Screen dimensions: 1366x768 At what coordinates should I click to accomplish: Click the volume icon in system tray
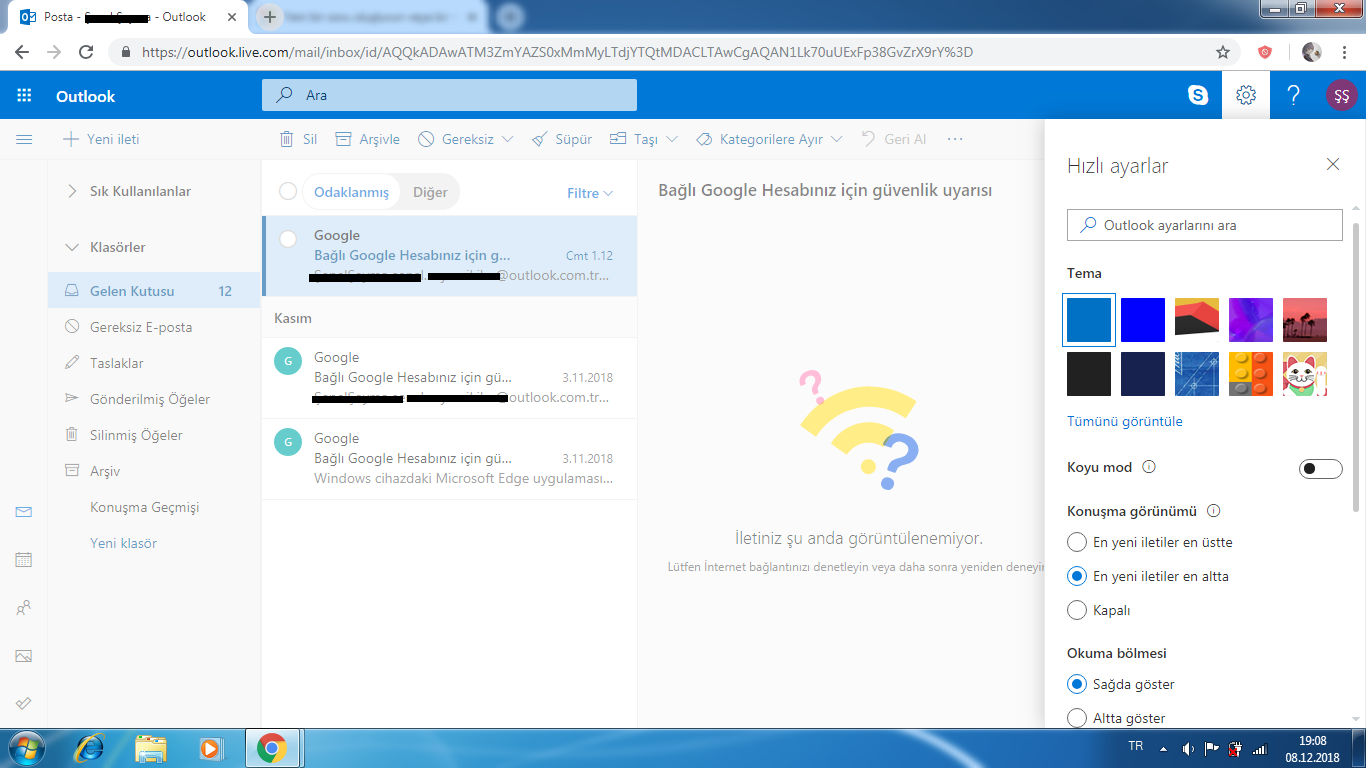(x=1187, y=748)
